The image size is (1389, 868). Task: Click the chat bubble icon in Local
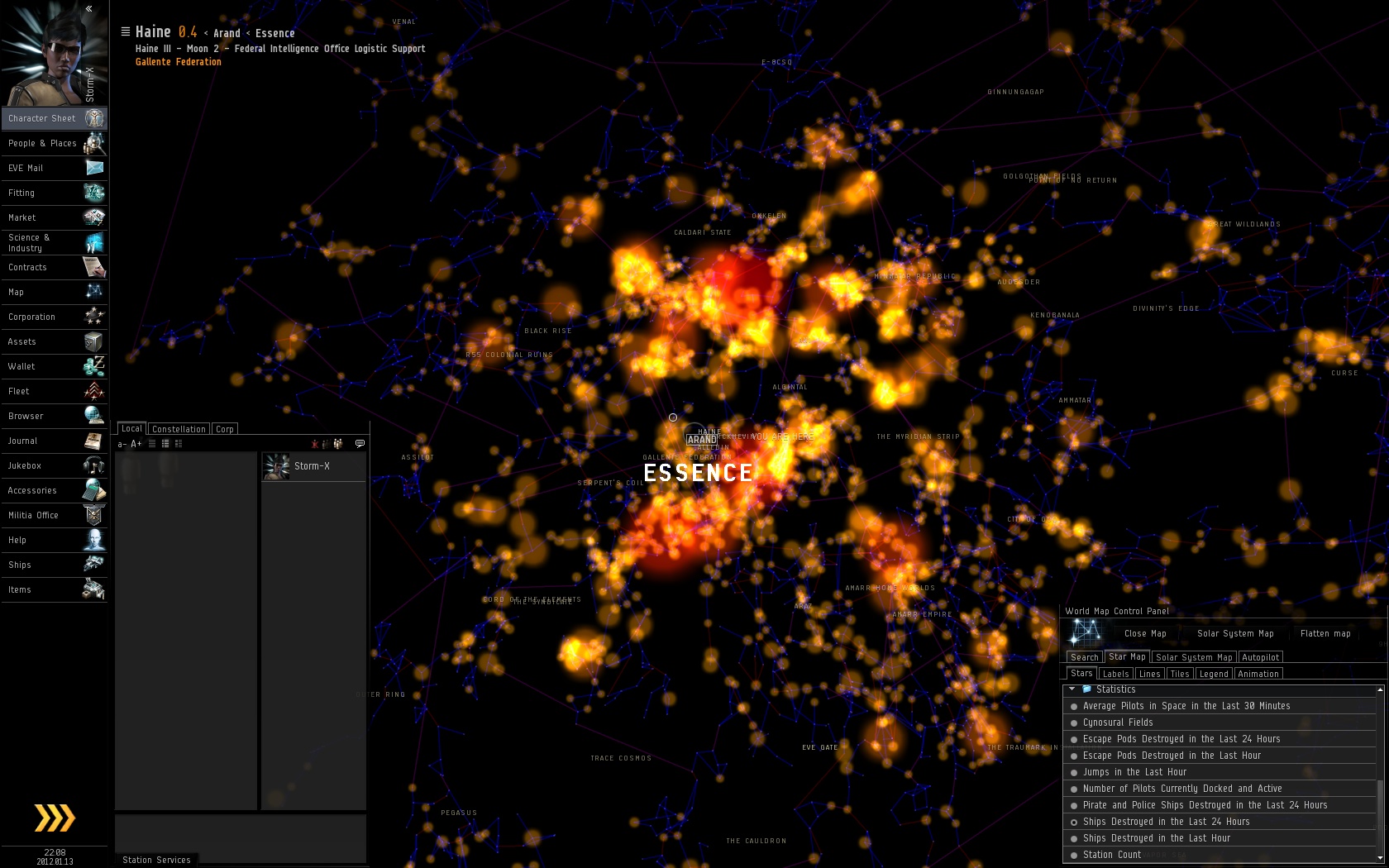360,444
